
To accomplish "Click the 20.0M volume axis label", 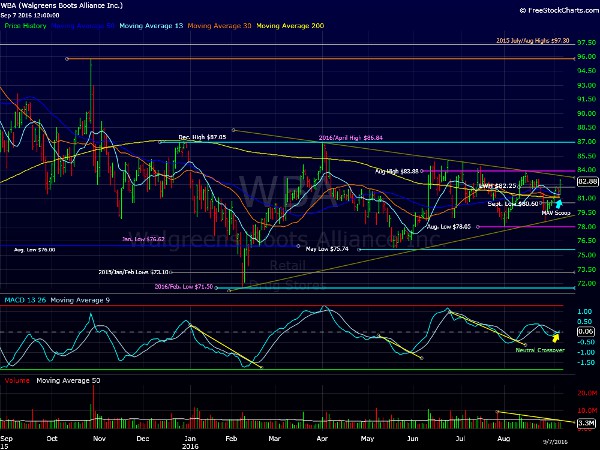I will coord(587,393).
